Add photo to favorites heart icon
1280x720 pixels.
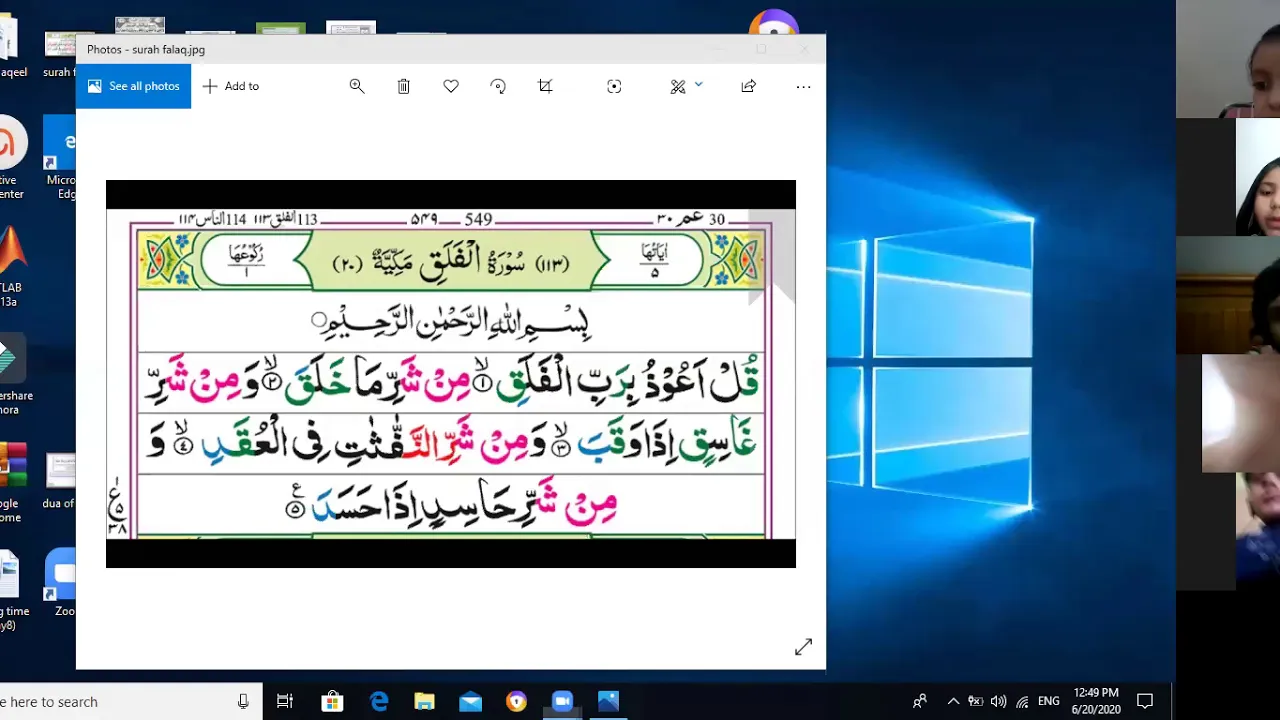[x=451, y=86]
